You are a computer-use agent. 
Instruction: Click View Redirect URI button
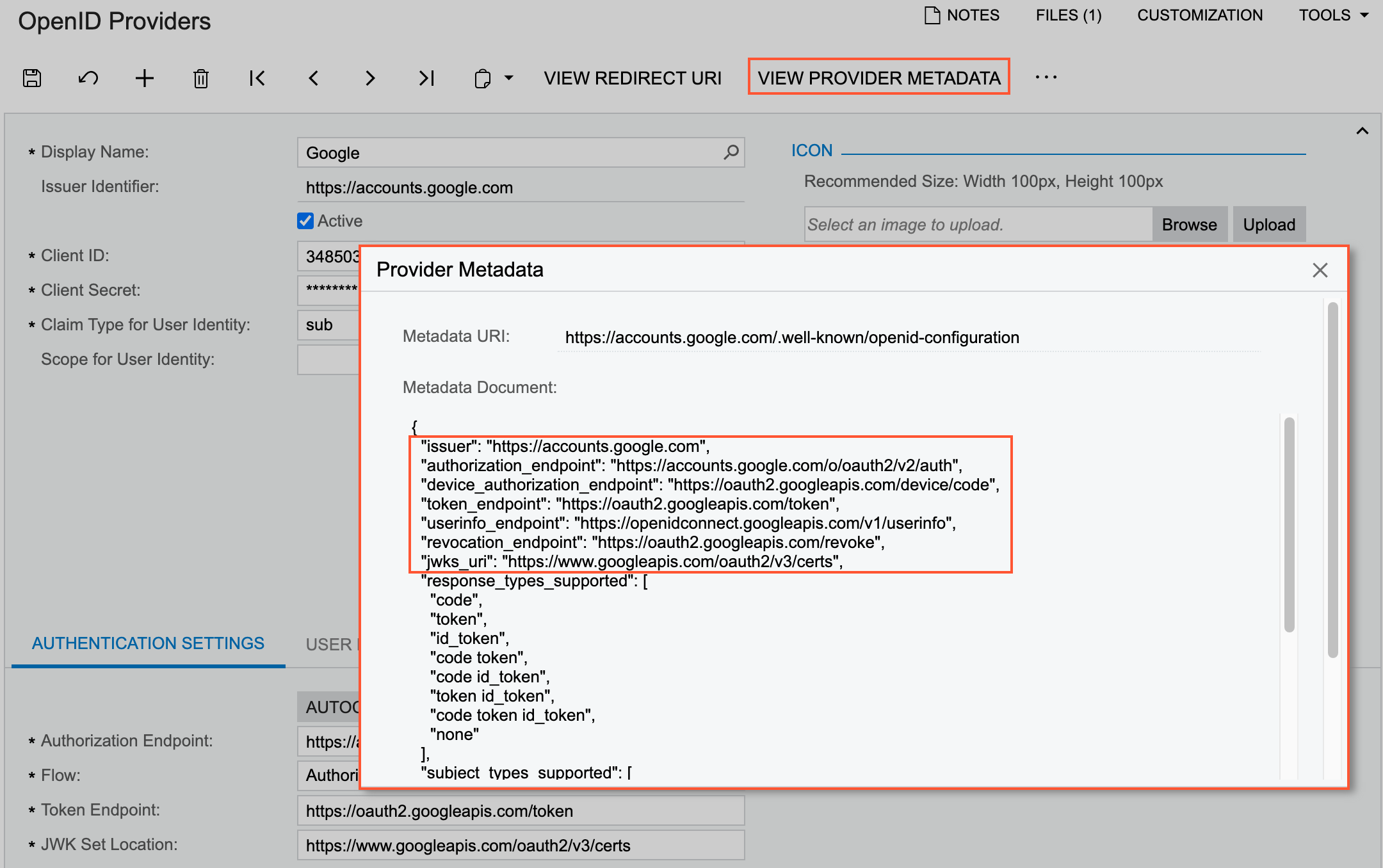[633, 78]
